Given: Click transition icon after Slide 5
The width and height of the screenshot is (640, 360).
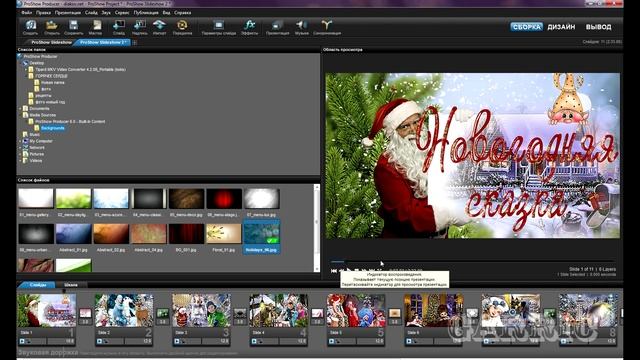Looking at the screenshot, I should [x=395, y=313].
